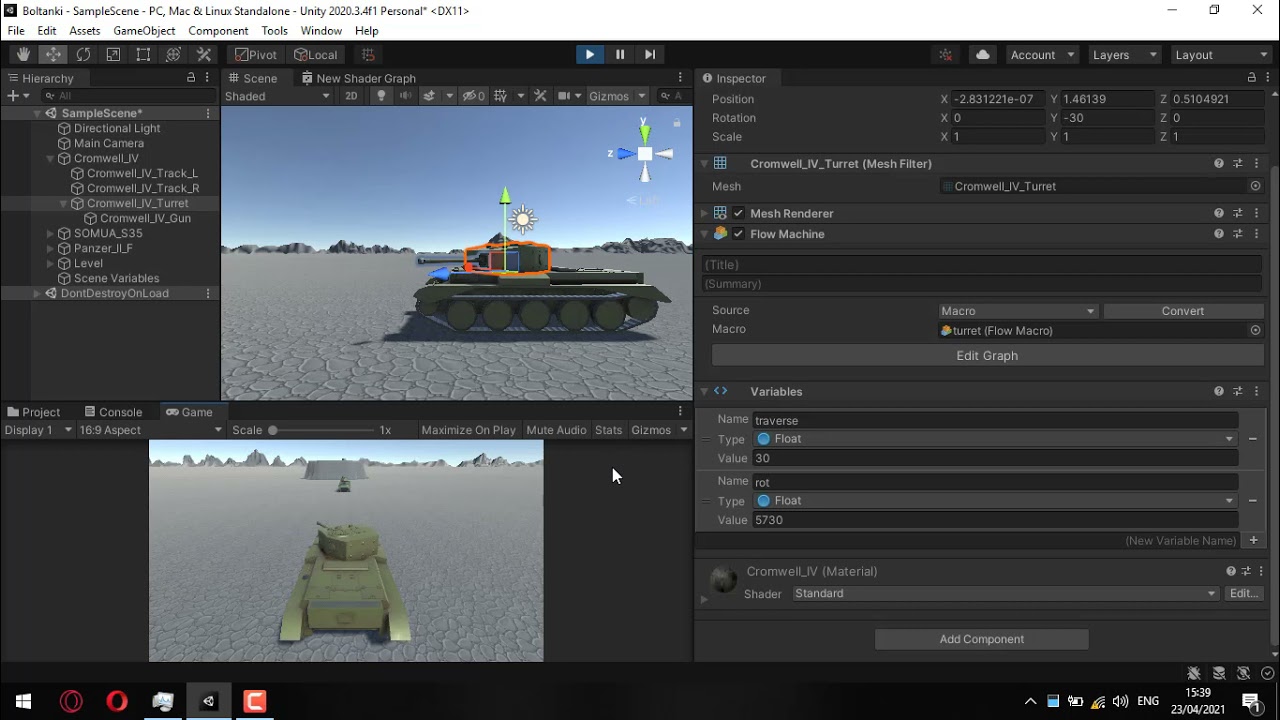
Task: Open the Shaded draw mode dropdown
Action: (277, 96)
